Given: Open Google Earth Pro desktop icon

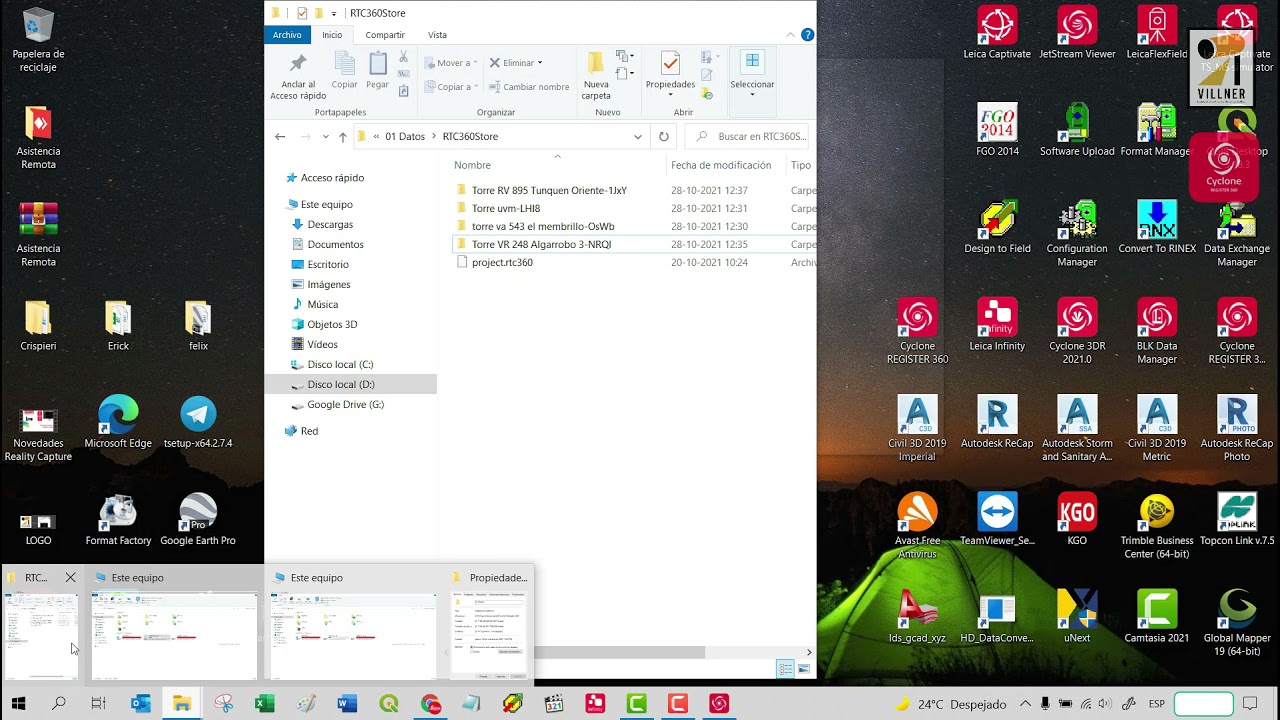Looking at the screenshot, I should pyautogui.click(x=198, y=520).
